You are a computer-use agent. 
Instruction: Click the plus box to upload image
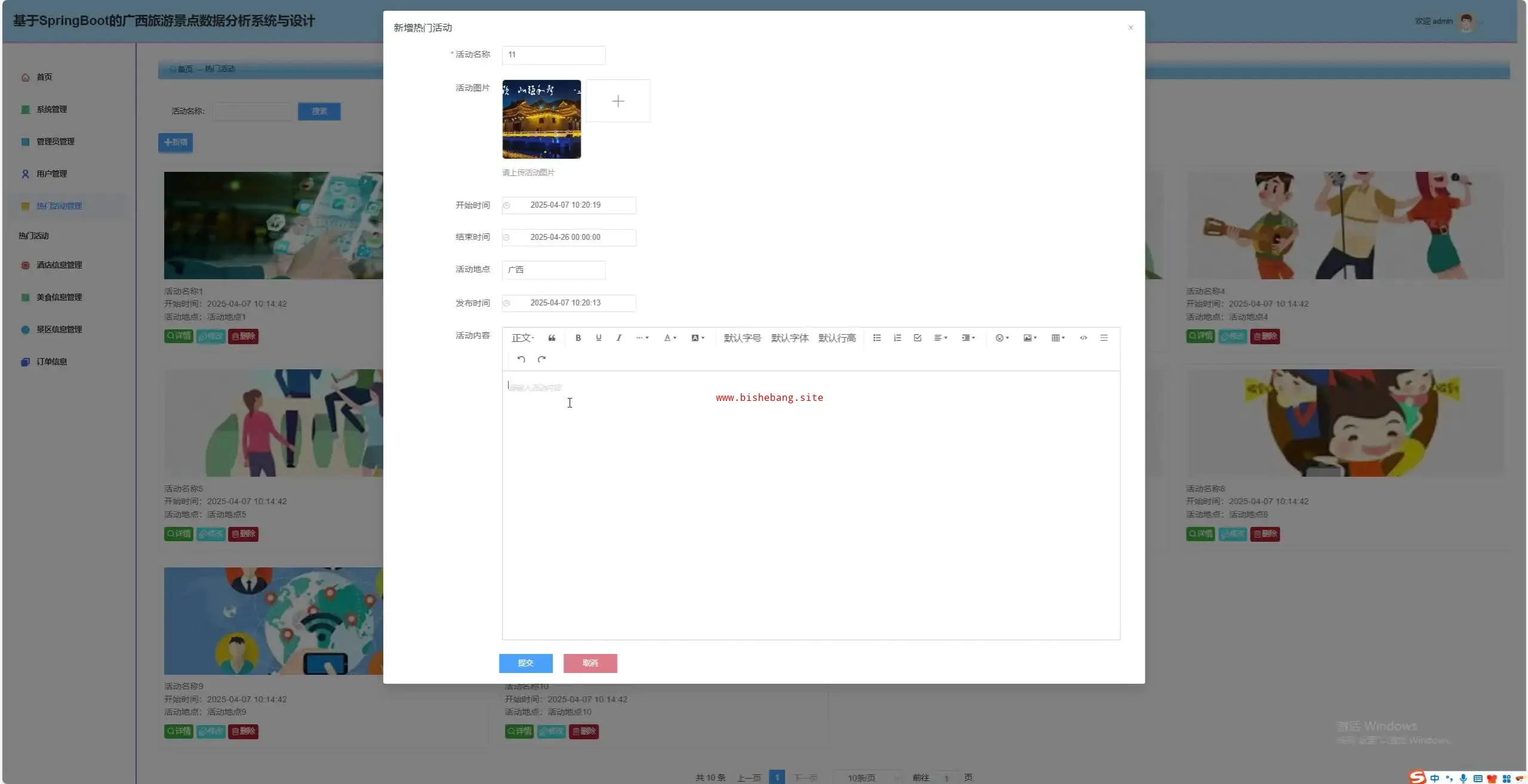pos(618,101)
